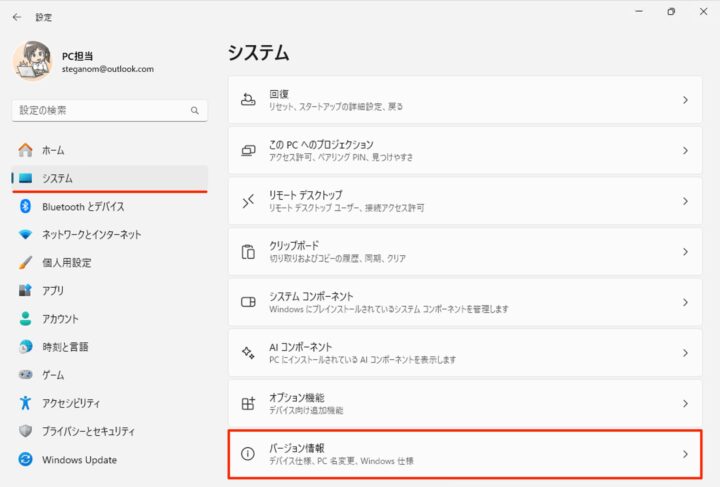720x487 pixels.
Task: Open アプリ settings page
Action: tap(109, 291)
